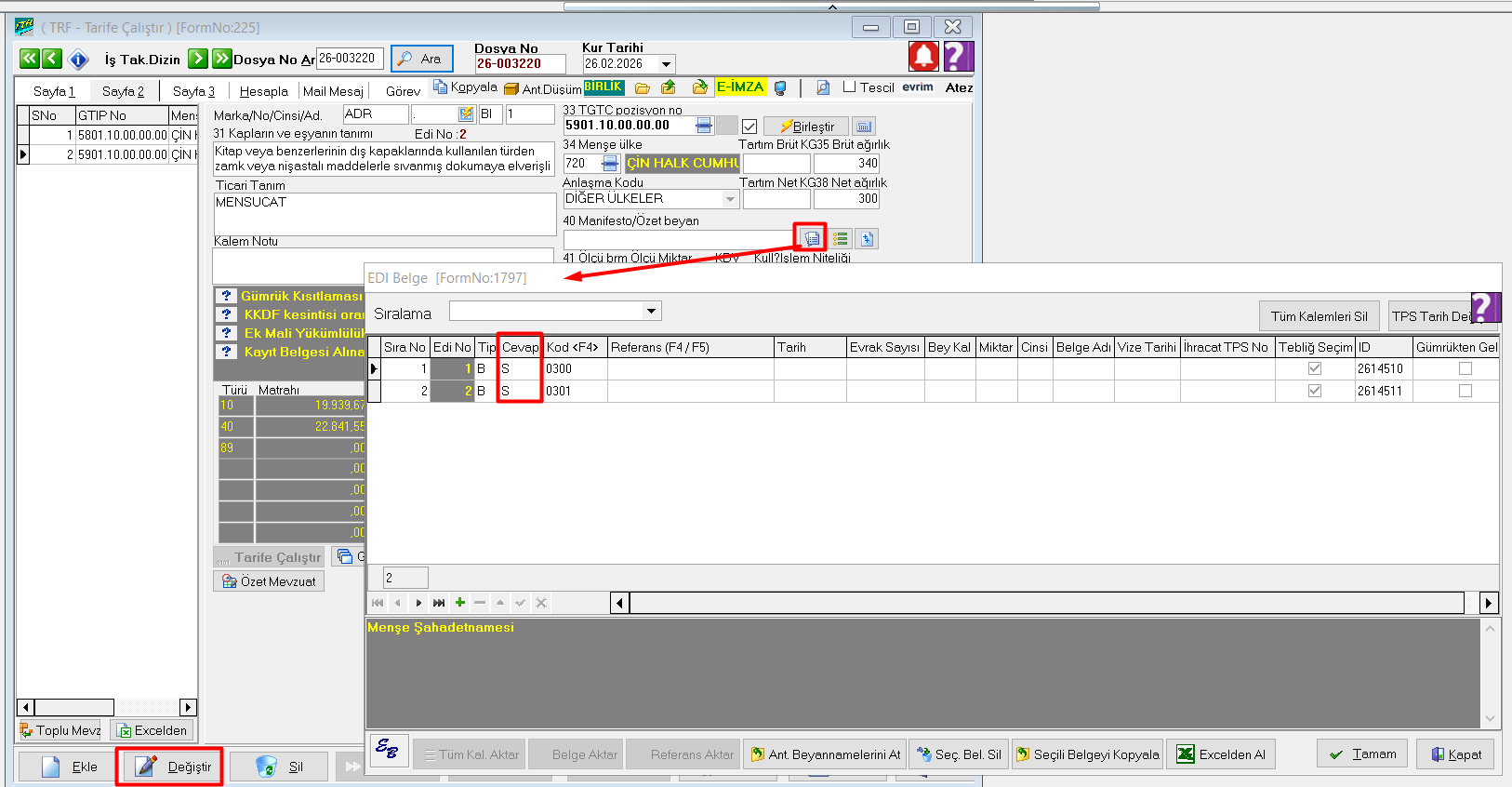Click the green double-left first record arrow
The width and height of the screenshot is (1512, 787).
coord(29,59)
